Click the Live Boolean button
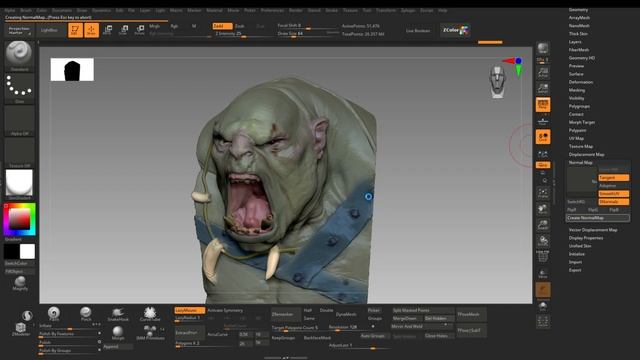 click(x=418, y=31)
